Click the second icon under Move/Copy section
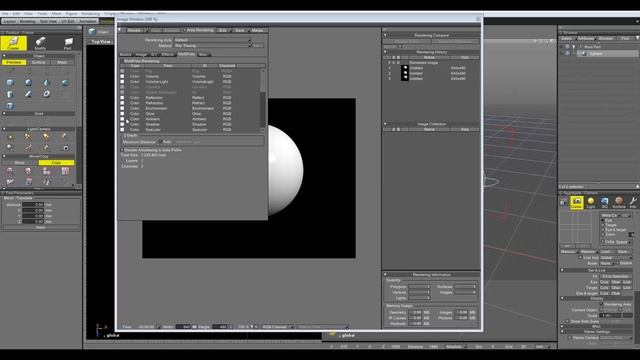The image size is (640, 360). [x=28, y=171]
